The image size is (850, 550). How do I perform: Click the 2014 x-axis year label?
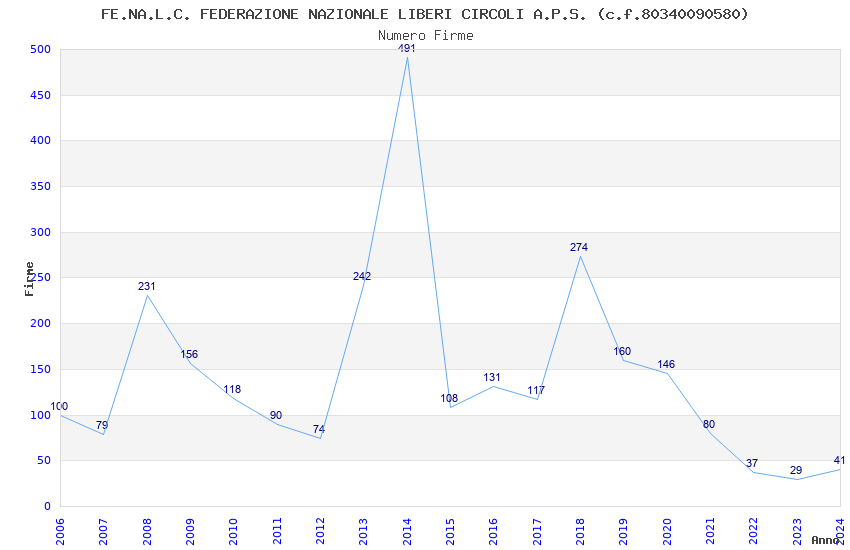coord(407,532)
